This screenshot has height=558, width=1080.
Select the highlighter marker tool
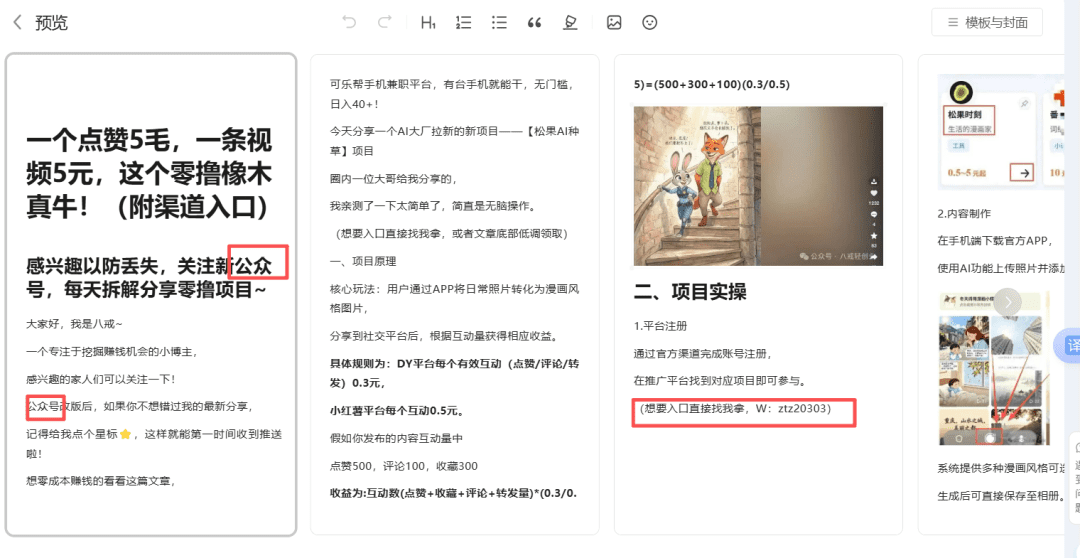(x=570, y=22)
